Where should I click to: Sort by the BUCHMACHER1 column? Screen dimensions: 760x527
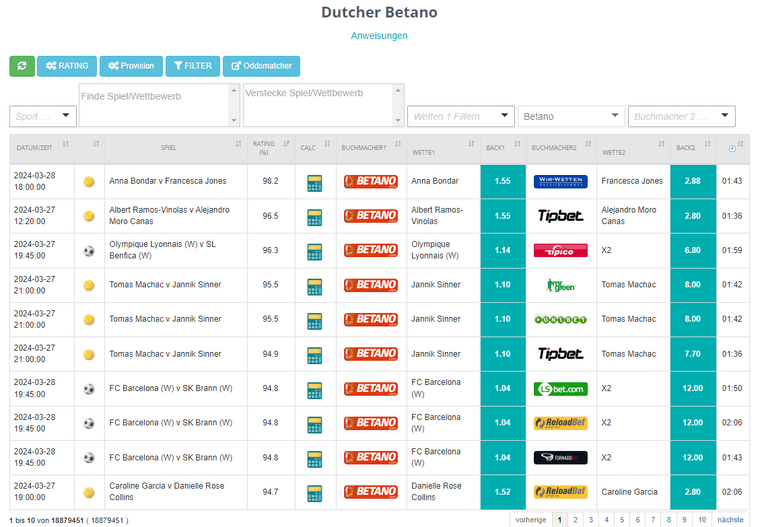[371, 148]
